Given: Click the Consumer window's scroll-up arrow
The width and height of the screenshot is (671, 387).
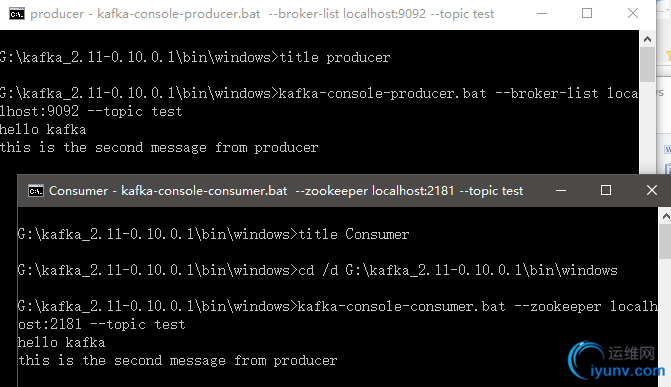Looking at the screenshot, I should [665, 216].
